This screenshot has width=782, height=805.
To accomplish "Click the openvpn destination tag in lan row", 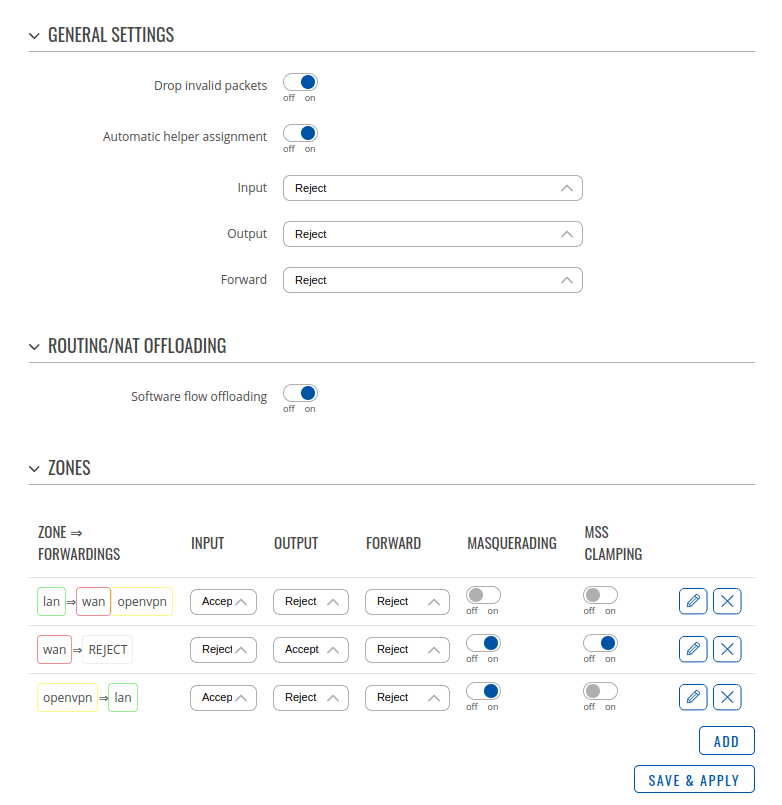I will click(142, 601).
